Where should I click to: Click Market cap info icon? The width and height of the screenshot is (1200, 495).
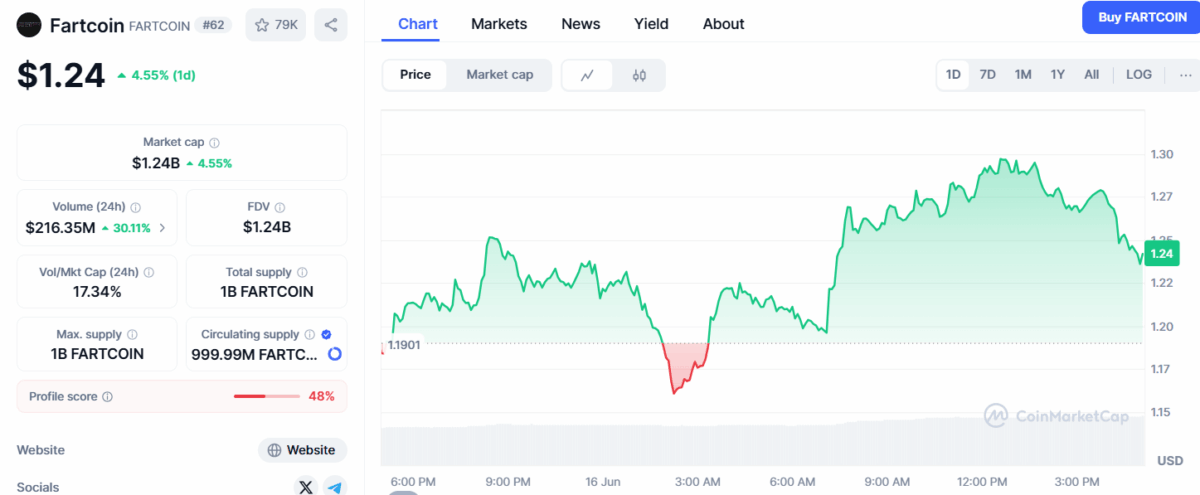[214, 143]
